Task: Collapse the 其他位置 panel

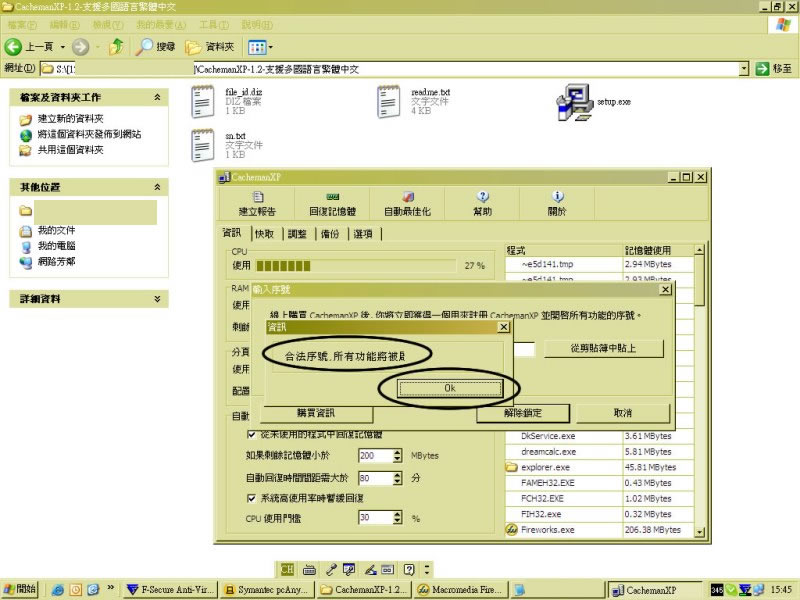Action: pos(157,187)
